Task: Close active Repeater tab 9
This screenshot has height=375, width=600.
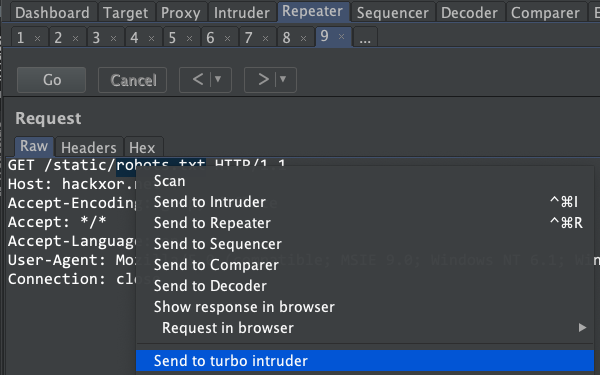Action: click(342, 37)
